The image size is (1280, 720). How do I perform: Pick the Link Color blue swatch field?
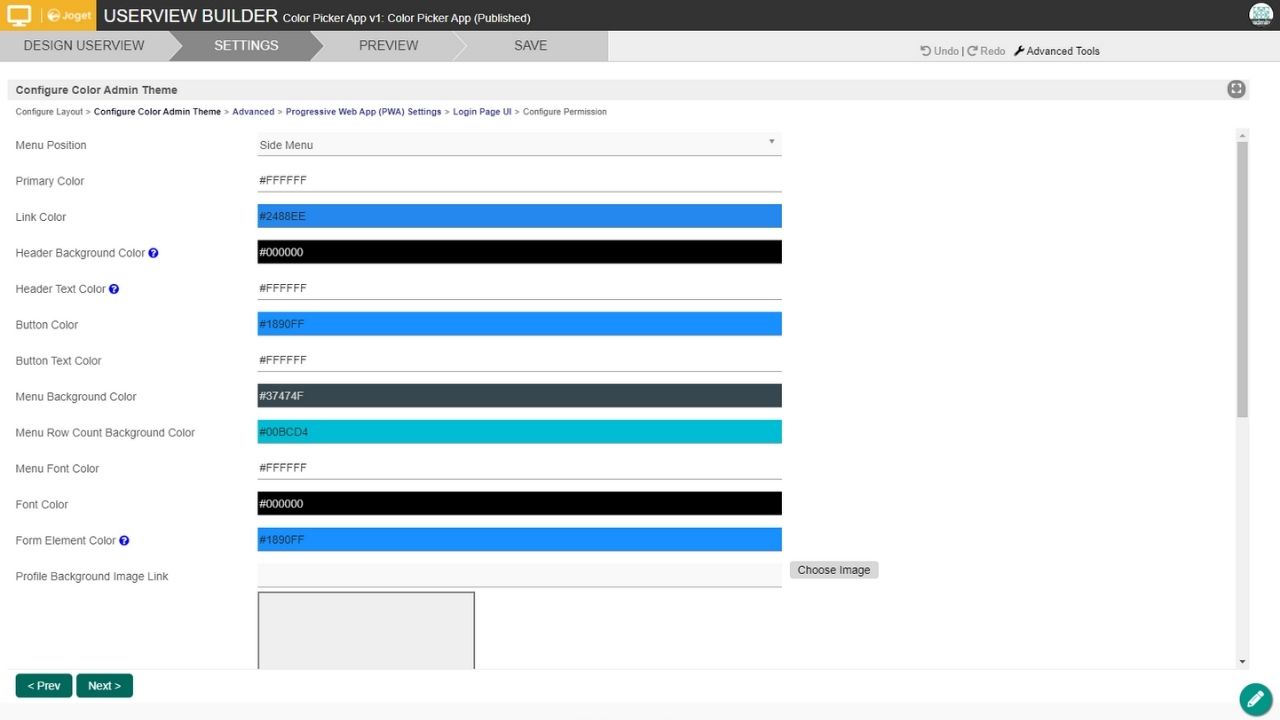click(519, 216)
